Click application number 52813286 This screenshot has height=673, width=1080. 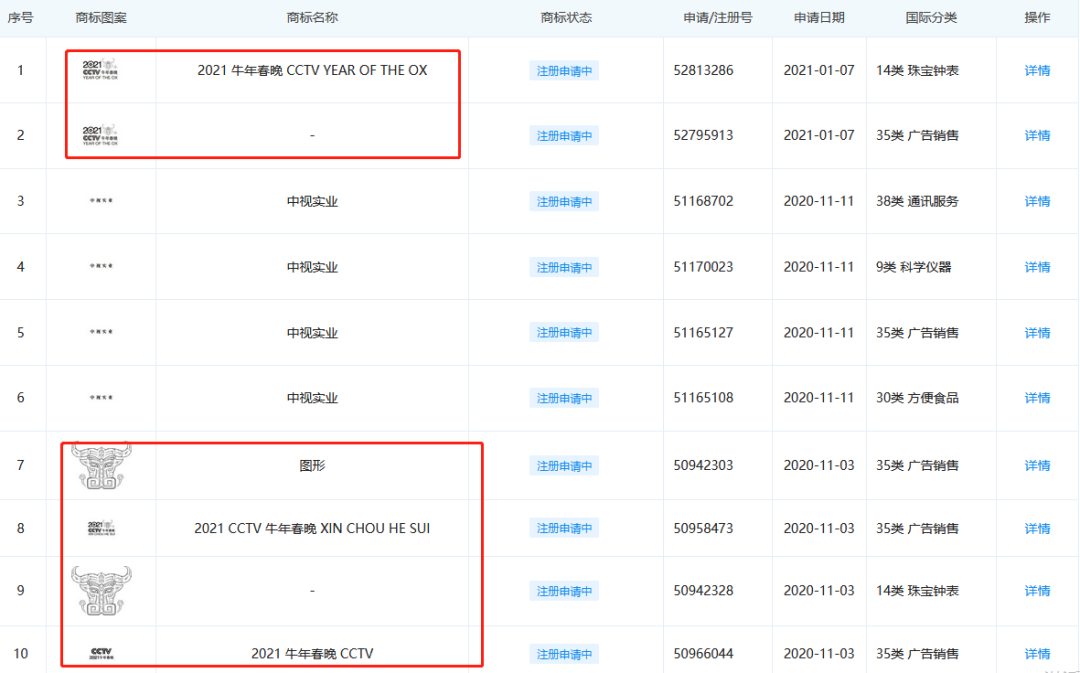point(703,70)
